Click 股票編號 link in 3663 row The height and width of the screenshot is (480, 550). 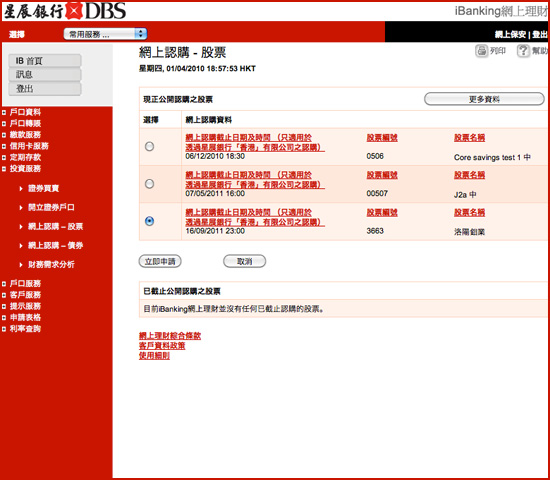(382, 212)
